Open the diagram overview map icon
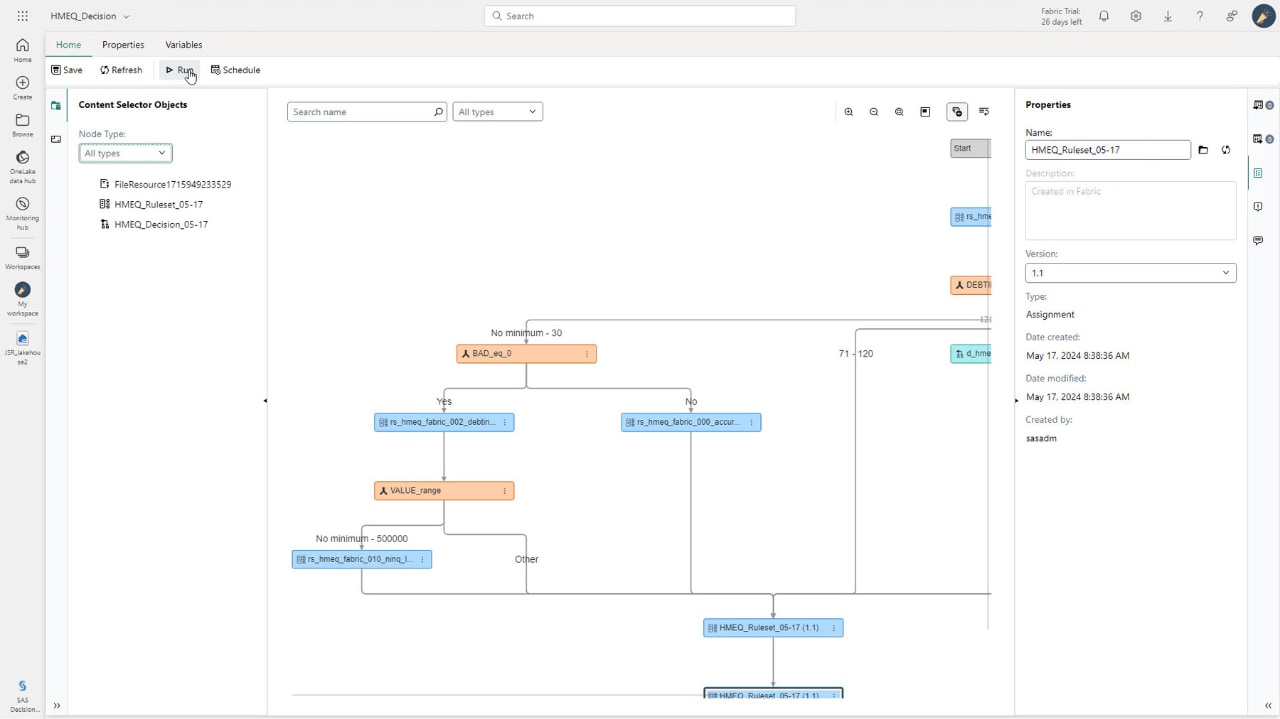 pos(925,112)
